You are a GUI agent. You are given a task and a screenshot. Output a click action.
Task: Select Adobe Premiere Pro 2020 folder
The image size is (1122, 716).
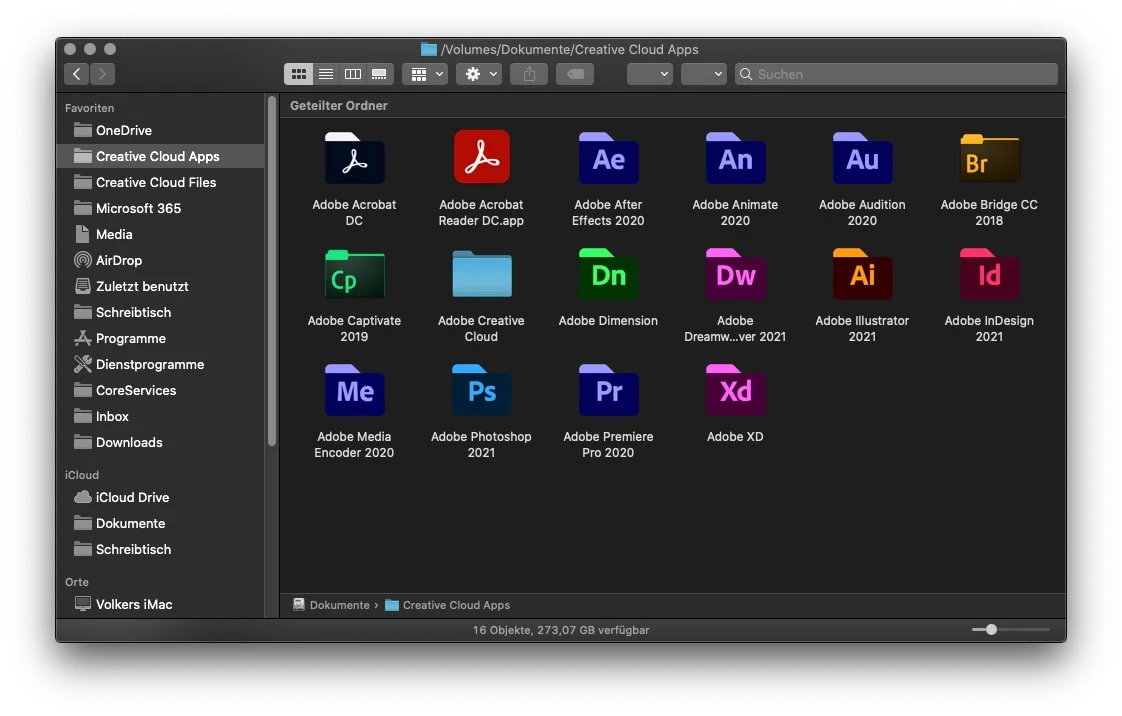(x=608, y=391)
